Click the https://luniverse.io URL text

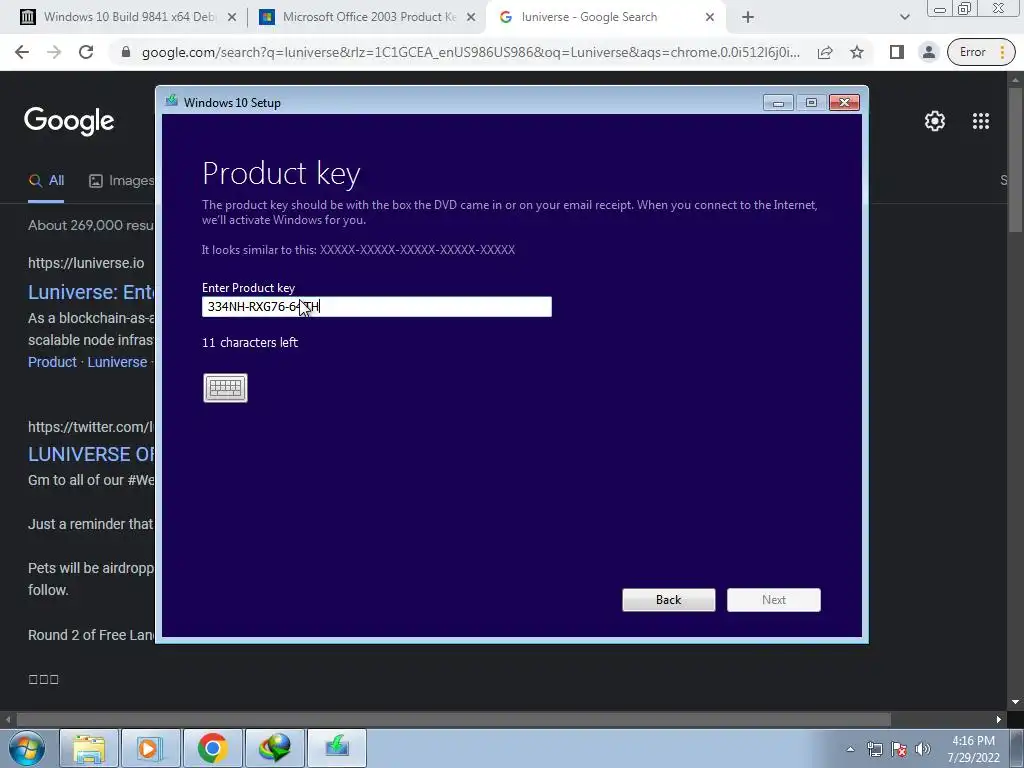(86, 263)
